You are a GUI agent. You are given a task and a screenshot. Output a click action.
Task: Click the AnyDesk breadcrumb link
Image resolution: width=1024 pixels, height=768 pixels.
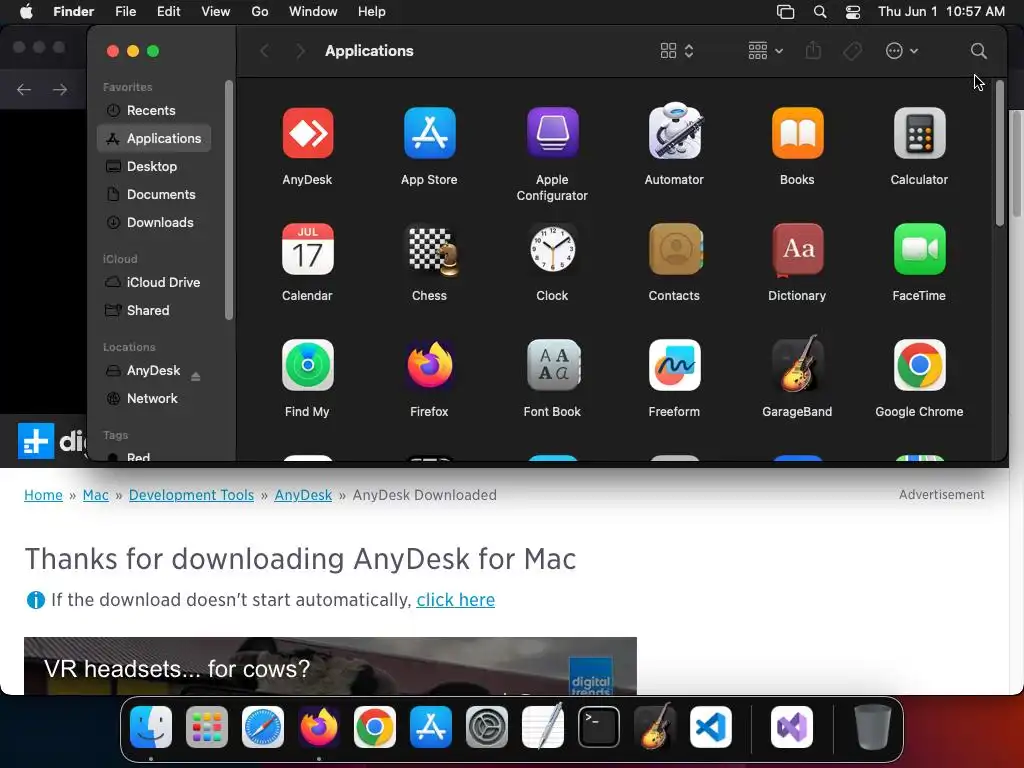click(303, 495)
